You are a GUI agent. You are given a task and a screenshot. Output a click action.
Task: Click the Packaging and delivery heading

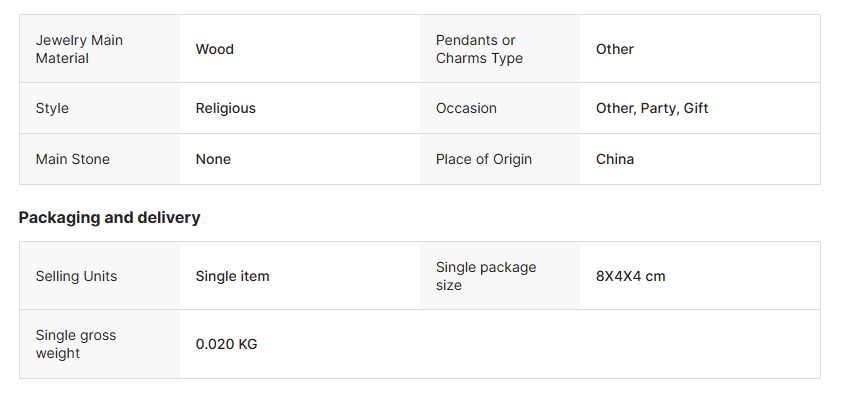110,217
